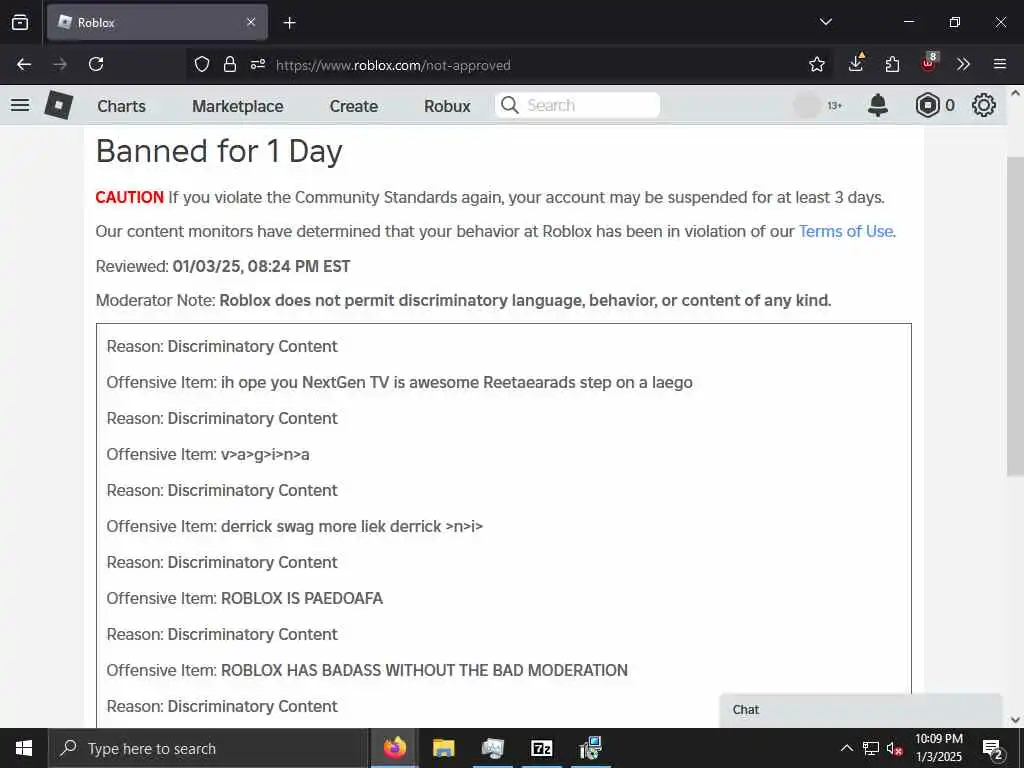Screen dimensions: 1024x768
Task: Open a new browser tab
Action: pos(289,23)
